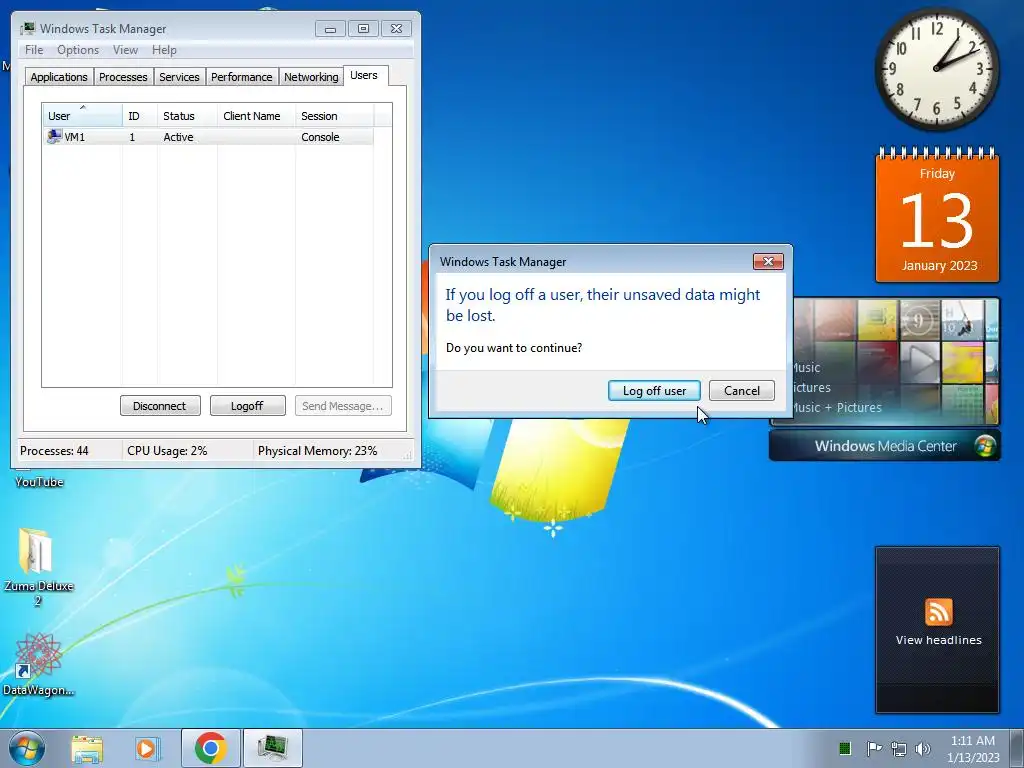1024x768 pixels.
Task: Open the Action Center flag icon
Action: pos(873,748)
